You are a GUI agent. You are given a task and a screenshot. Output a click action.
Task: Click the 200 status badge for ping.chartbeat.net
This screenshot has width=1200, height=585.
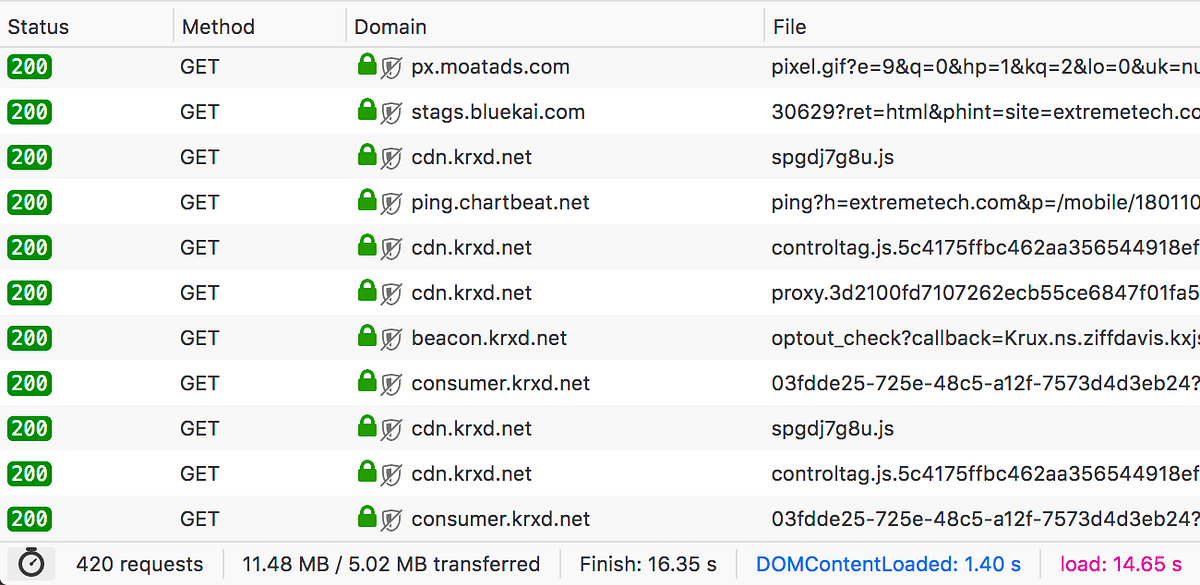click(x=29, y=202)
